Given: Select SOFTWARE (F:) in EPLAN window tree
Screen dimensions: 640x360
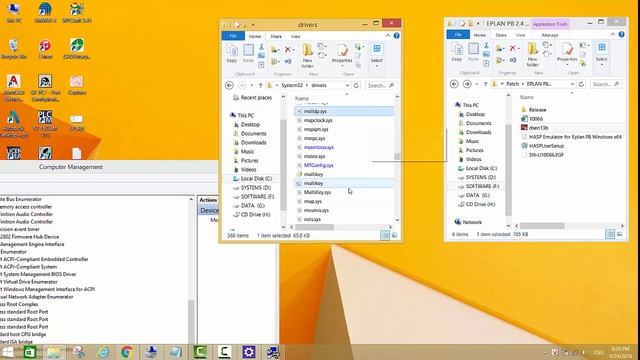Looking at the screenshot, I should tap(482, 186).
